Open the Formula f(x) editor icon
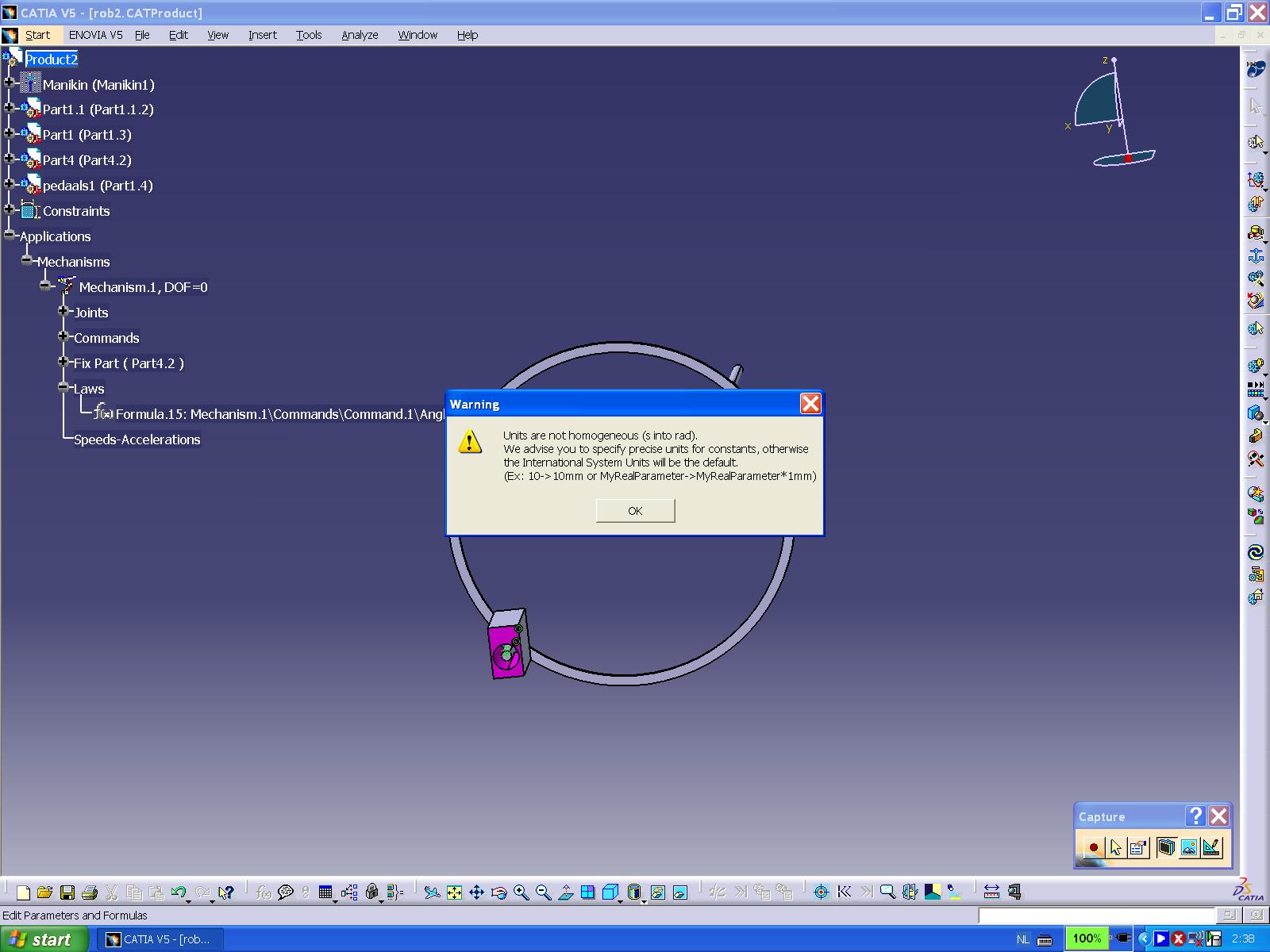 [x=264, y=892]
